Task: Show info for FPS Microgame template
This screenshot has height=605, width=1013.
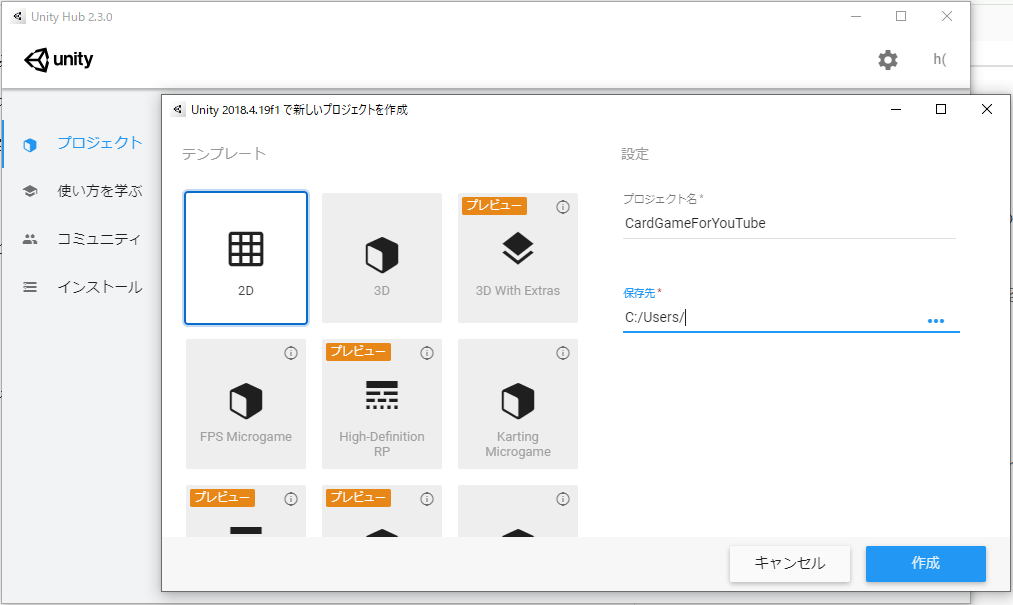Action: 291,353
